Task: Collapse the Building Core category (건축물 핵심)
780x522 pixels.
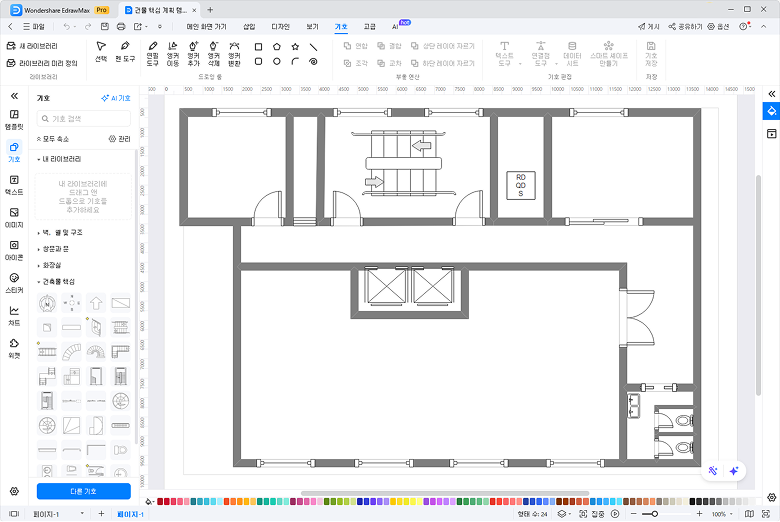Action: [x=56, y=282]
